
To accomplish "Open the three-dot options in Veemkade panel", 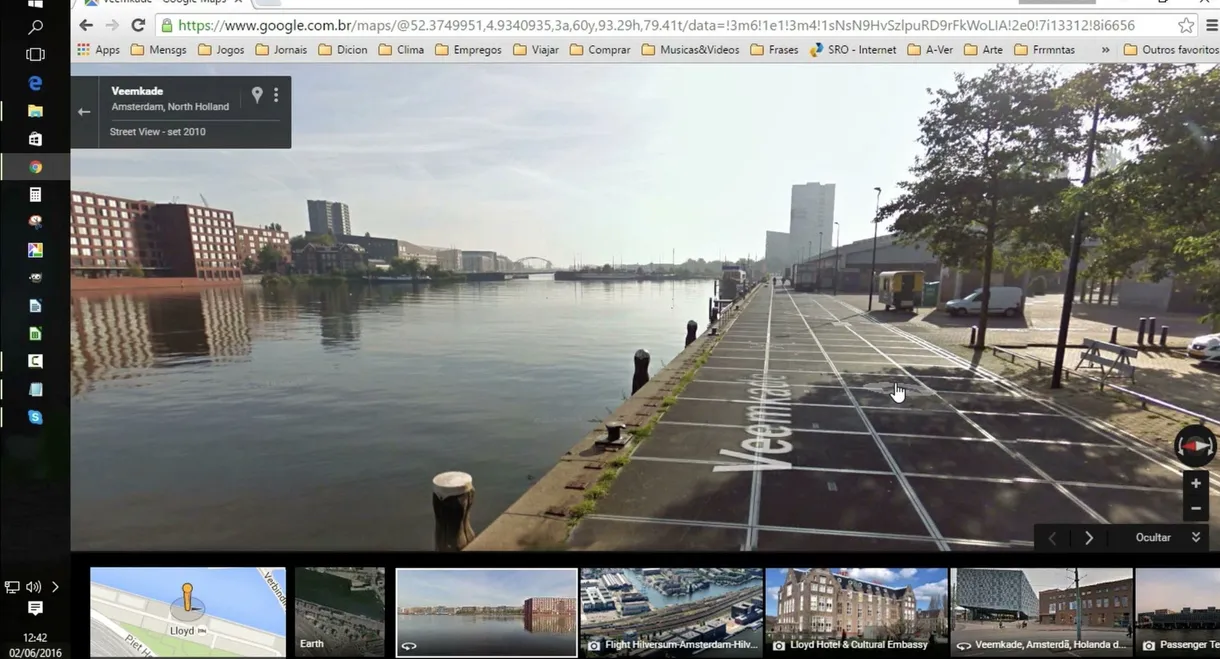I will tap(276, 95).
